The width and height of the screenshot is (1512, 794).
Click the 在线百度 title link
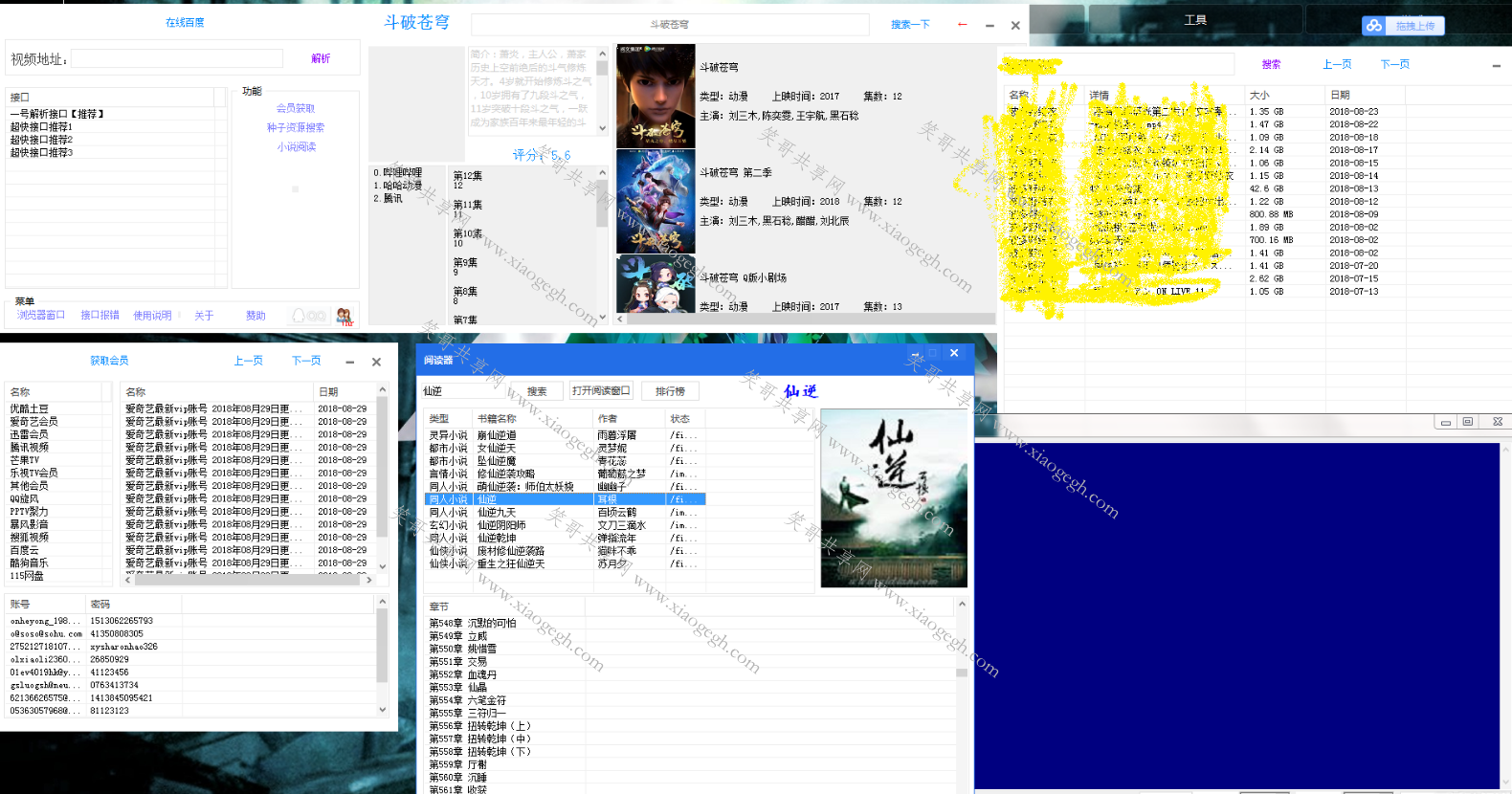(185, 22)
